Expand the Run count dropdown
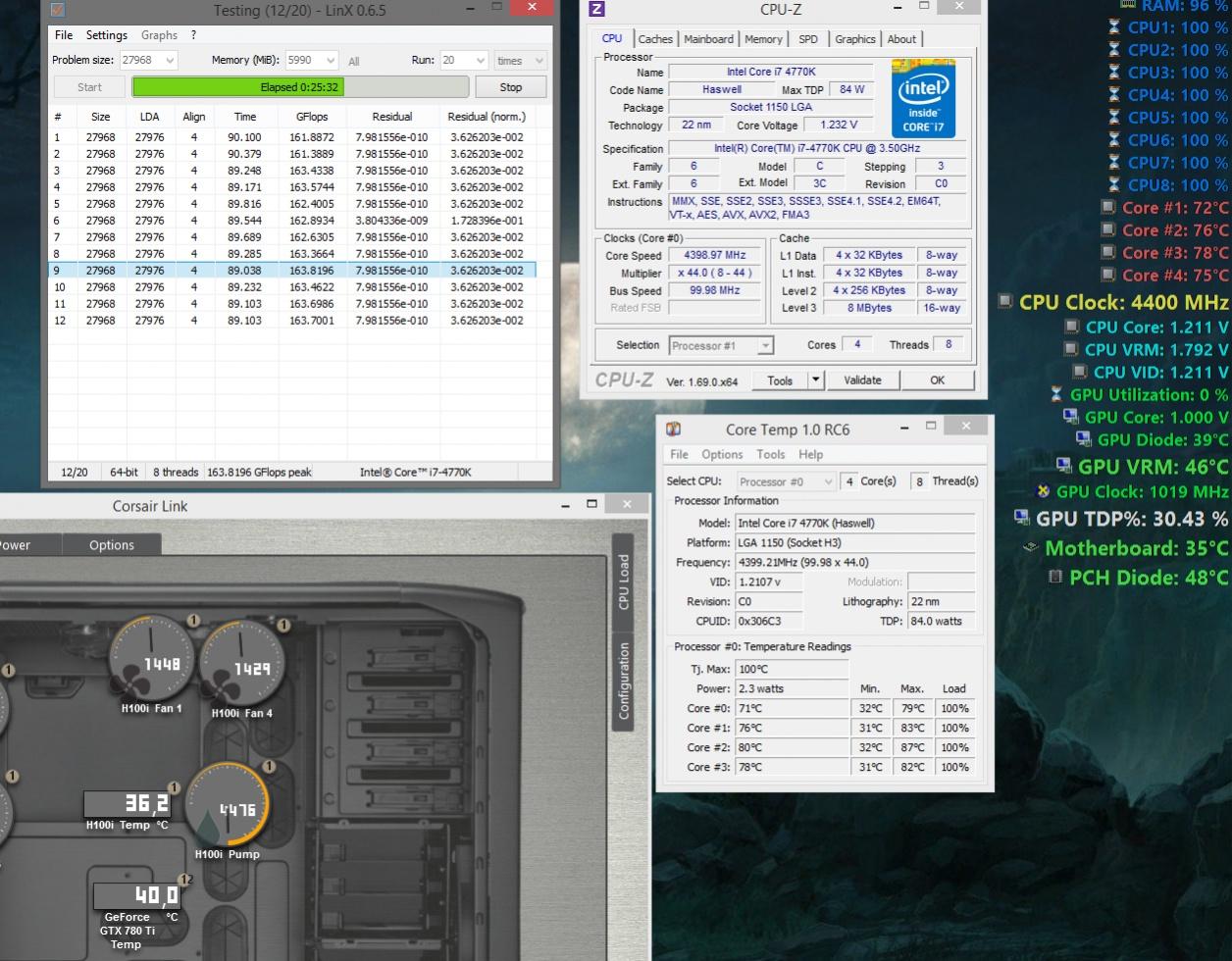 464,61
